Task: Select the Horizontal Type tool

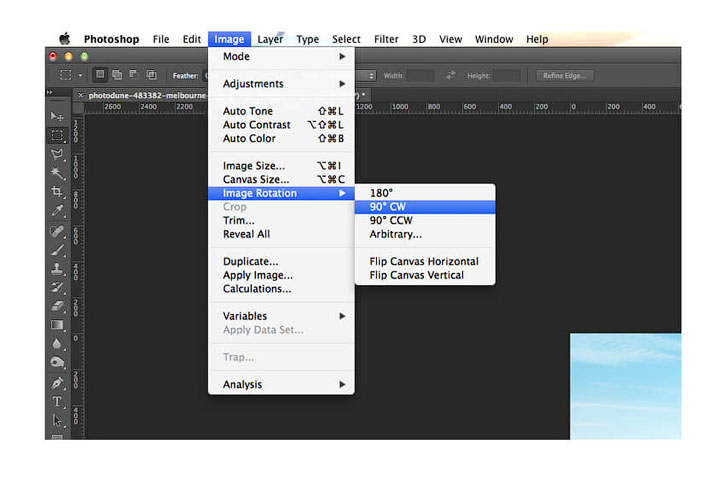Action: tap(57, 402)
